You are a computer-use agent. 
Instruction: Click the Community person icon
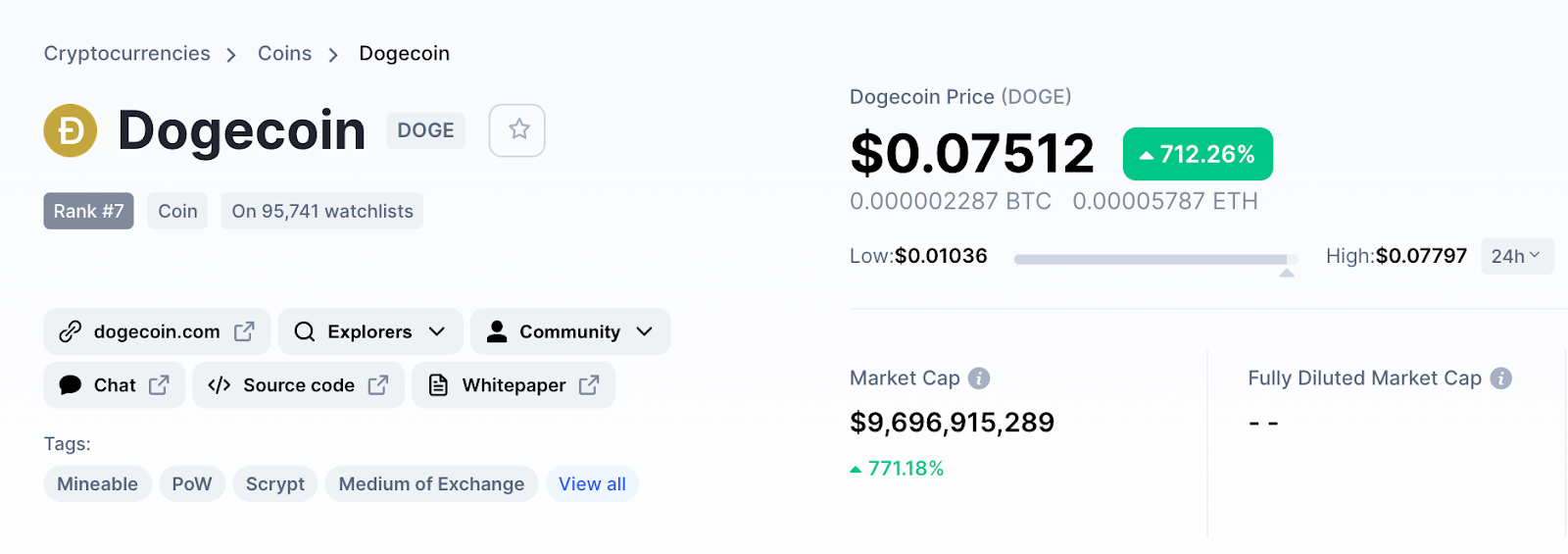pyautogui.click(x=497, y=331)
